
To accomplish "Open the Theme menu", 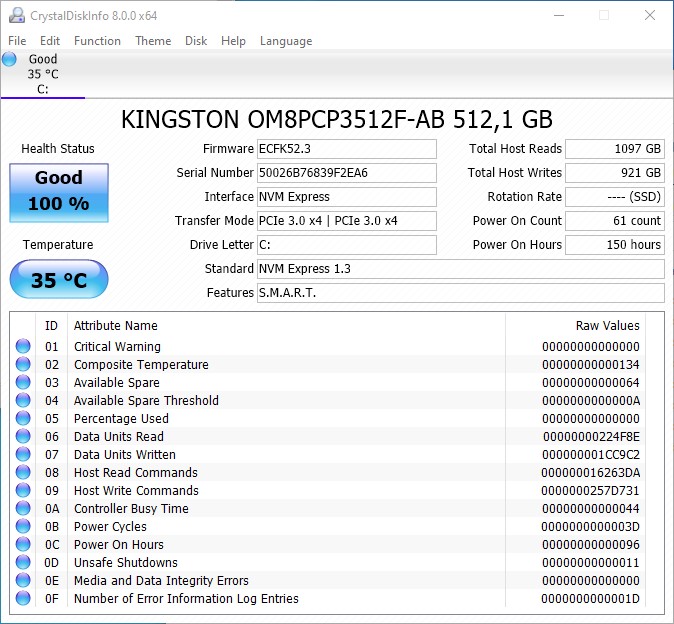I will (153, 41).
